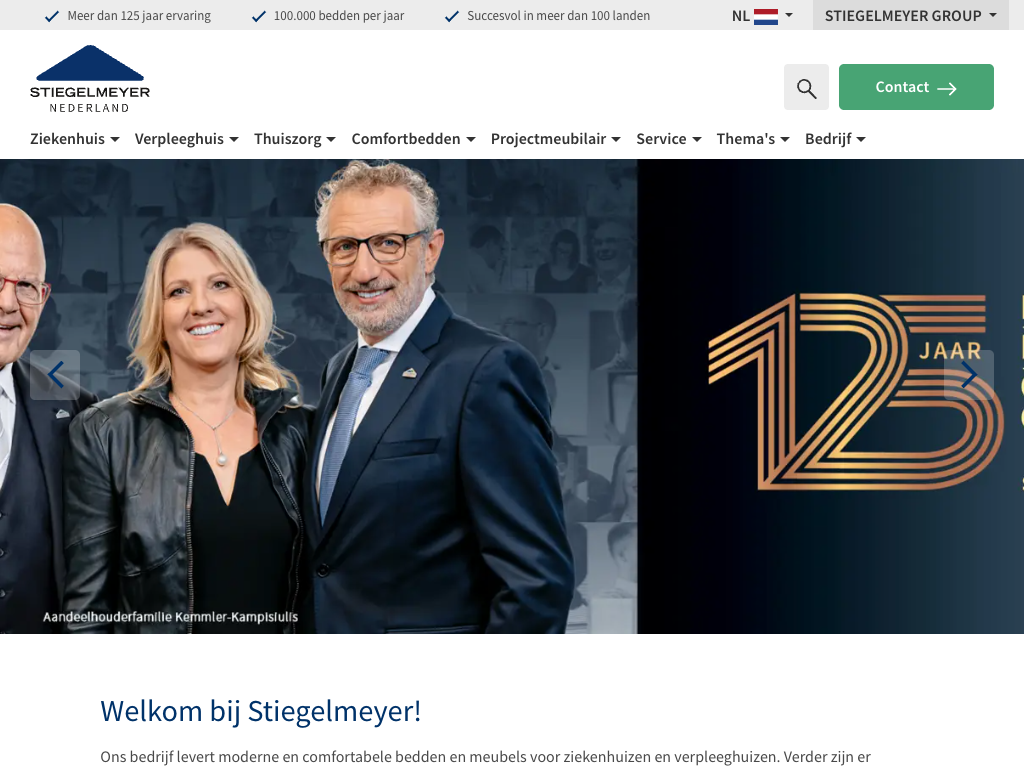Open the Bedrijf navigation menu
1024x768 pixels.
tap(835, 139)
